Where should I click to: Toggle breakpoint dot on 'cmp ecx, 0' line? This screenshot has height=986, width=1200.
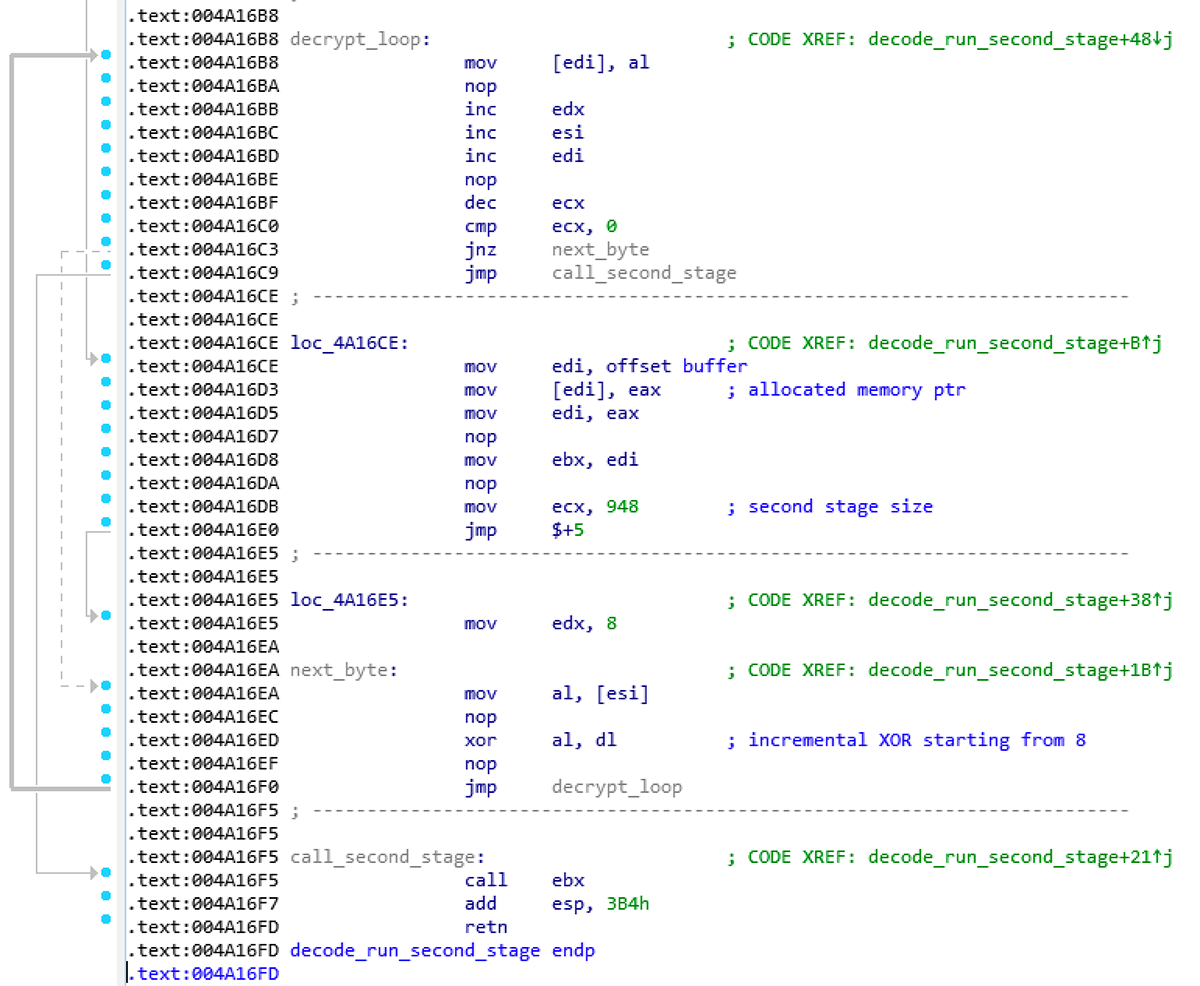[106, 219]
